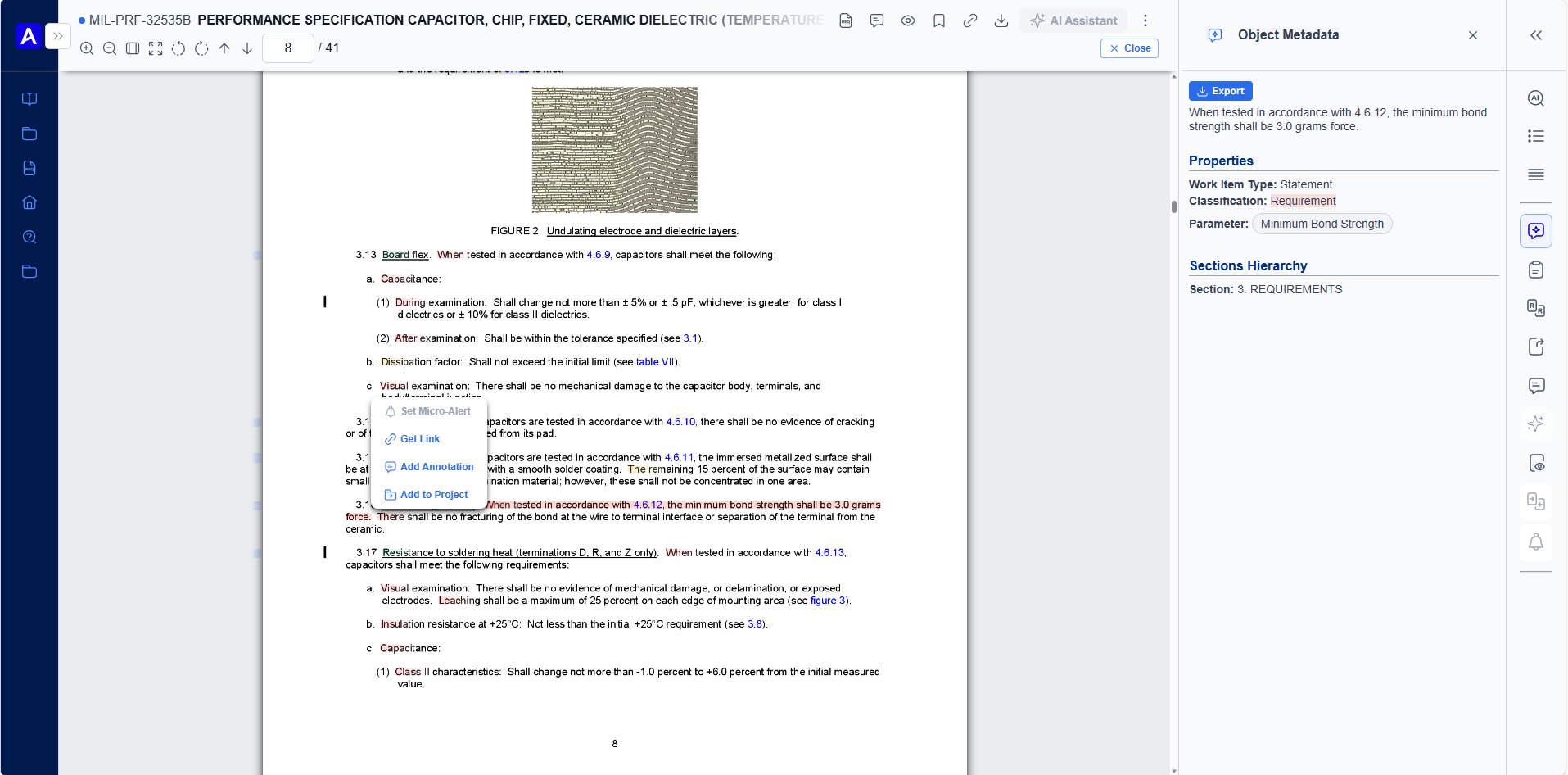
Task: Open the three-dot overflow menu
Action: coord(1145,20)
